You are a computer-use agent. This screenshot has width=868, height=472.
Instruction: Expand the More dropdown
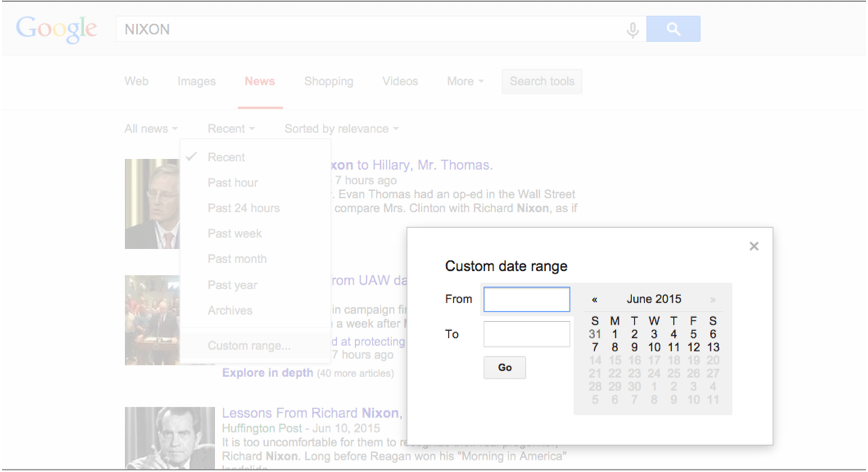point(465,81)
